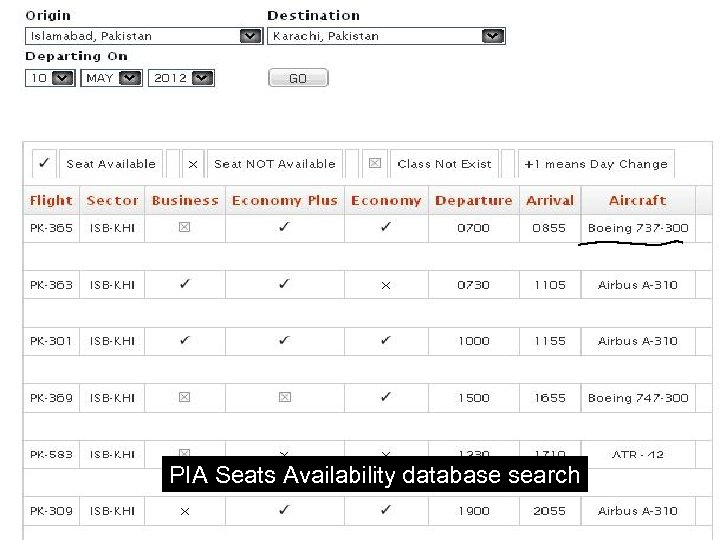
Task: Expand the departure day dropdown showing 10
Action: tap(50, 78)
